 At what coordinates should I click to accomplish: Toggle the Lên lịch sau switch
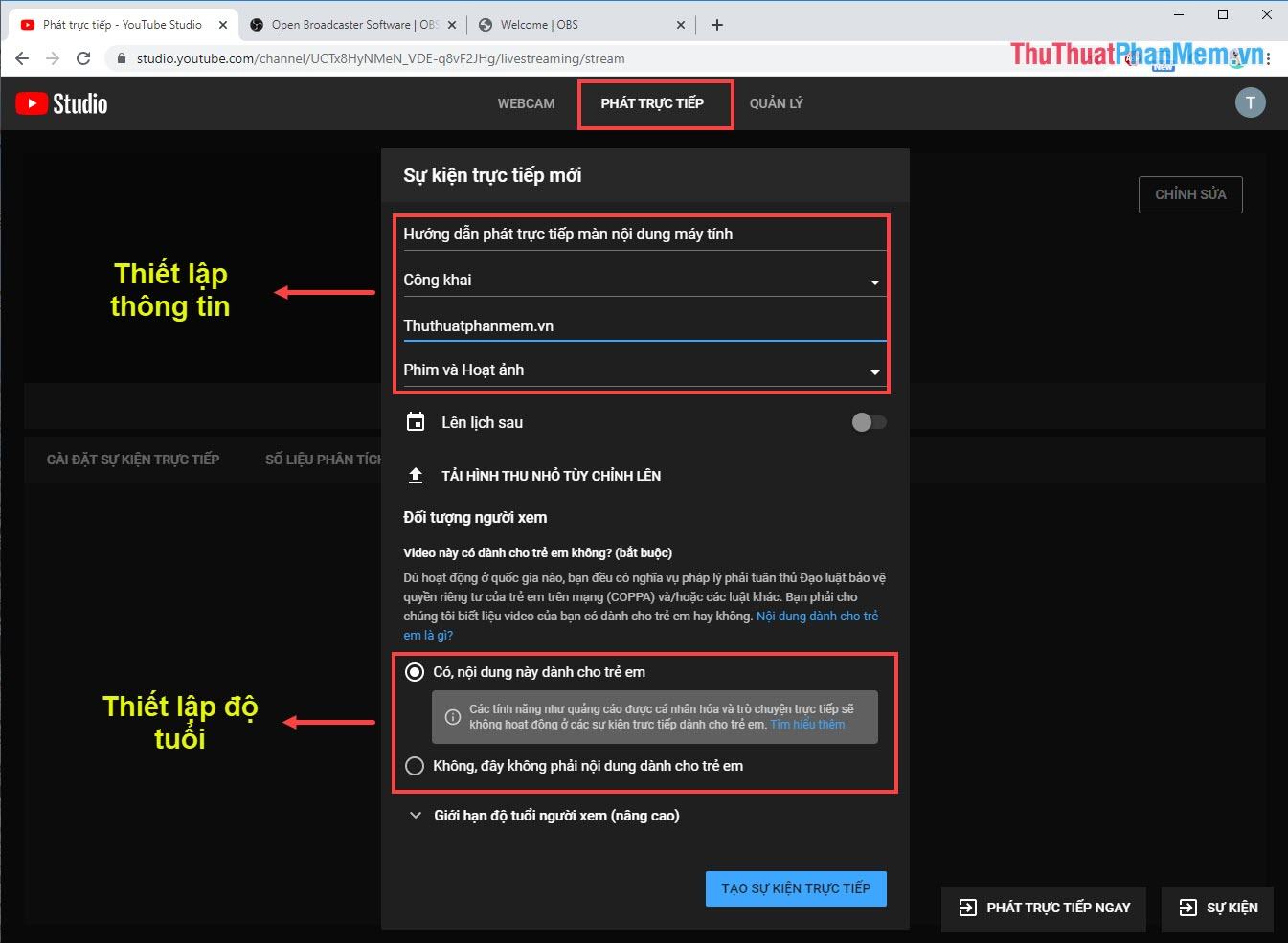pos(869,422)
